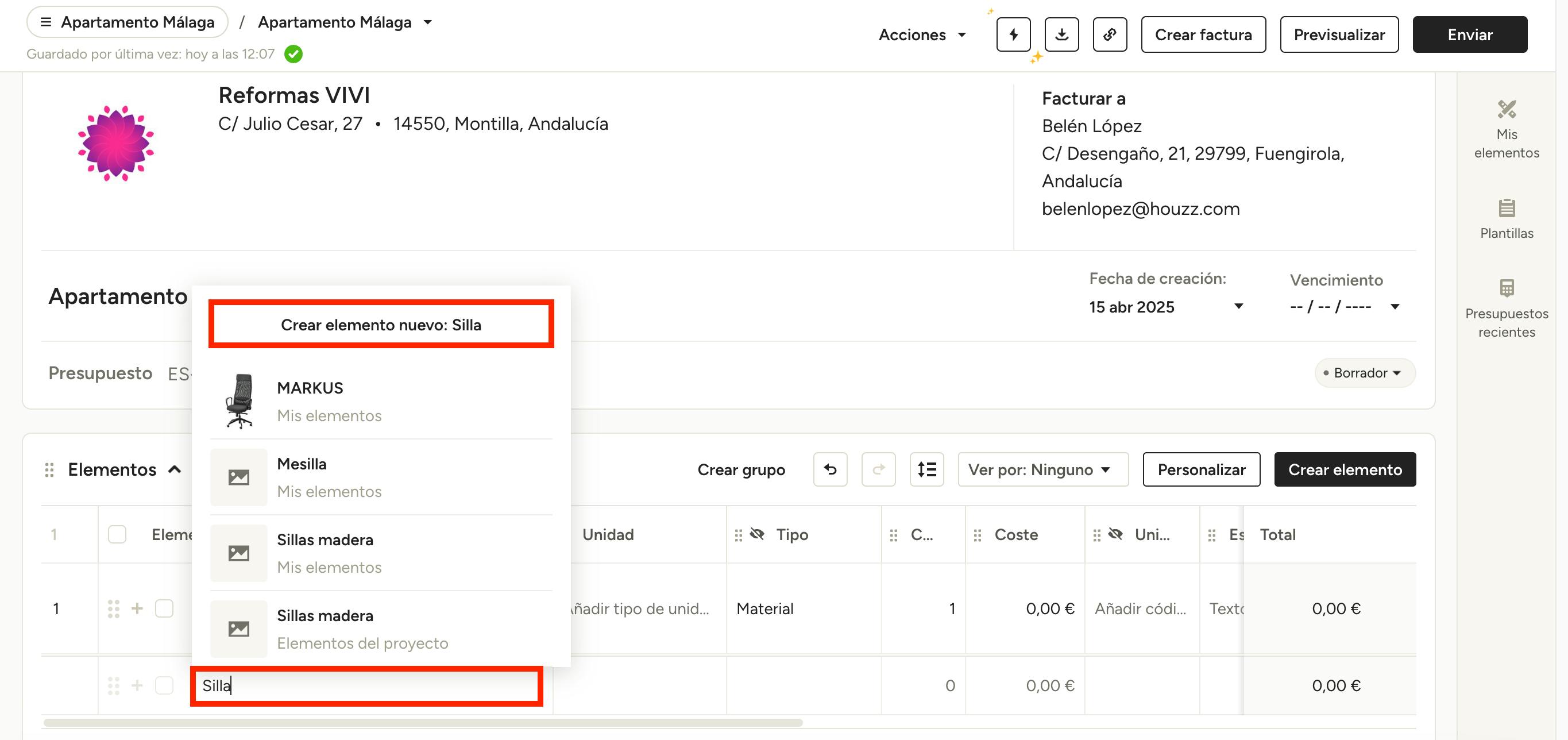Click the lightning bolt quick actions icon
Screen dimensions: 1568x740
(x=1013, y=34)
